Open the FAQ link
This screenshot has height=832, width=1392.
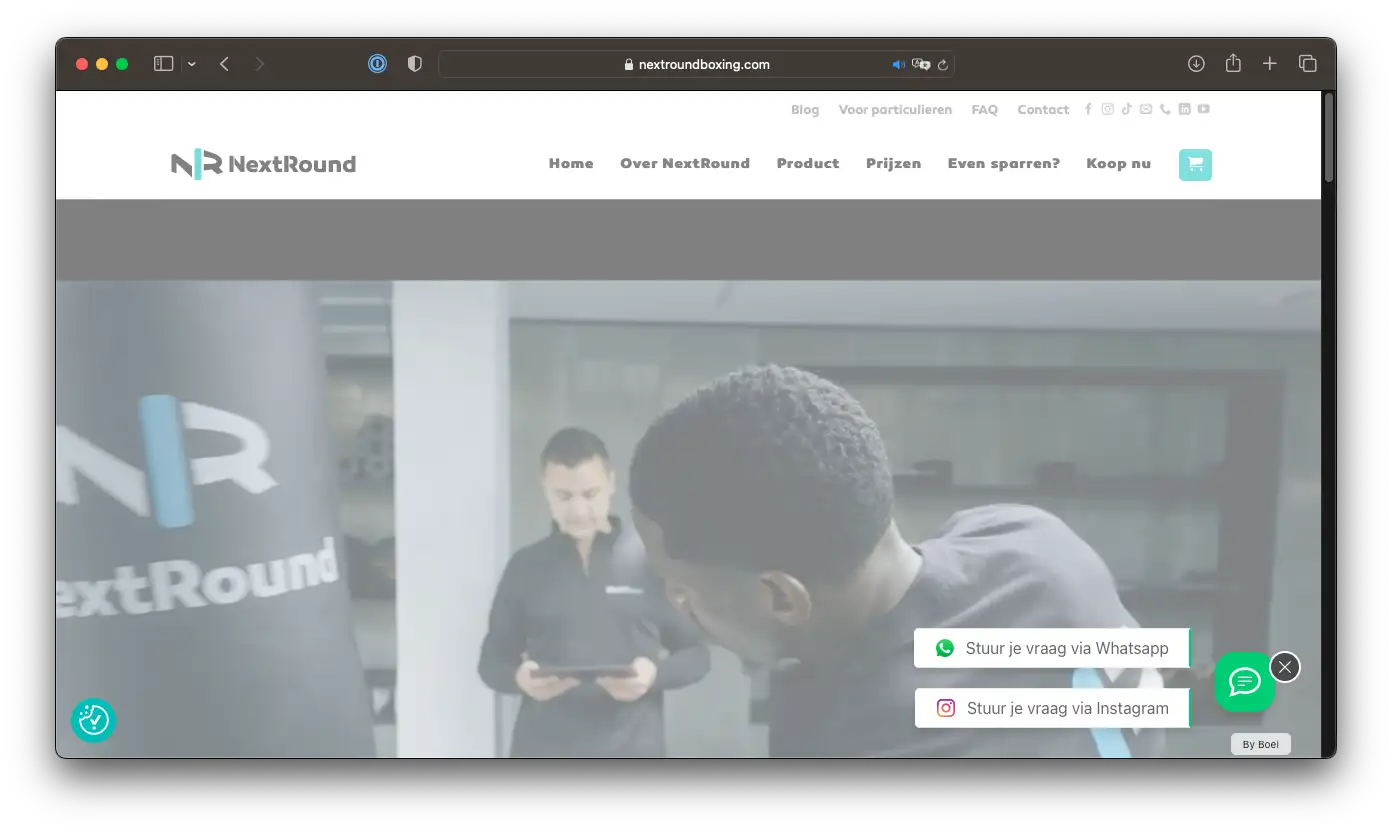click(x=984, y=110)
